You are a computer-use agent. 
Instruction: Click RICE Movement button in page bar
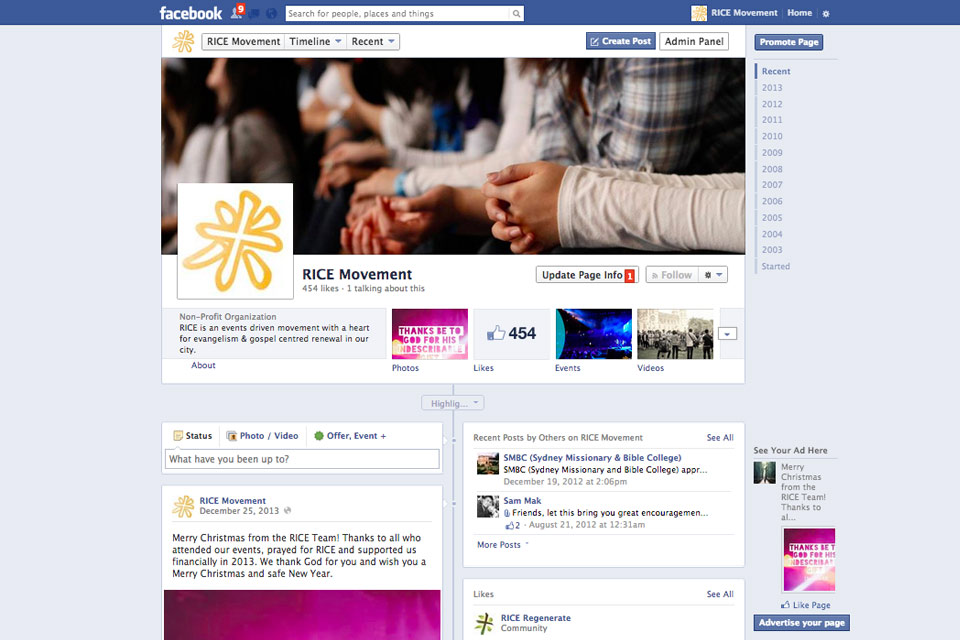click(243, 42)
